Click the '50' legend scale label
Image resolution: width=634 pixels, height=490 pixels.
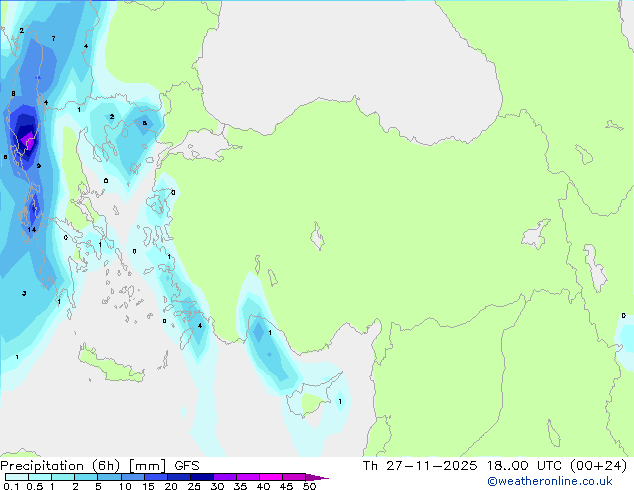click(309, 486)
